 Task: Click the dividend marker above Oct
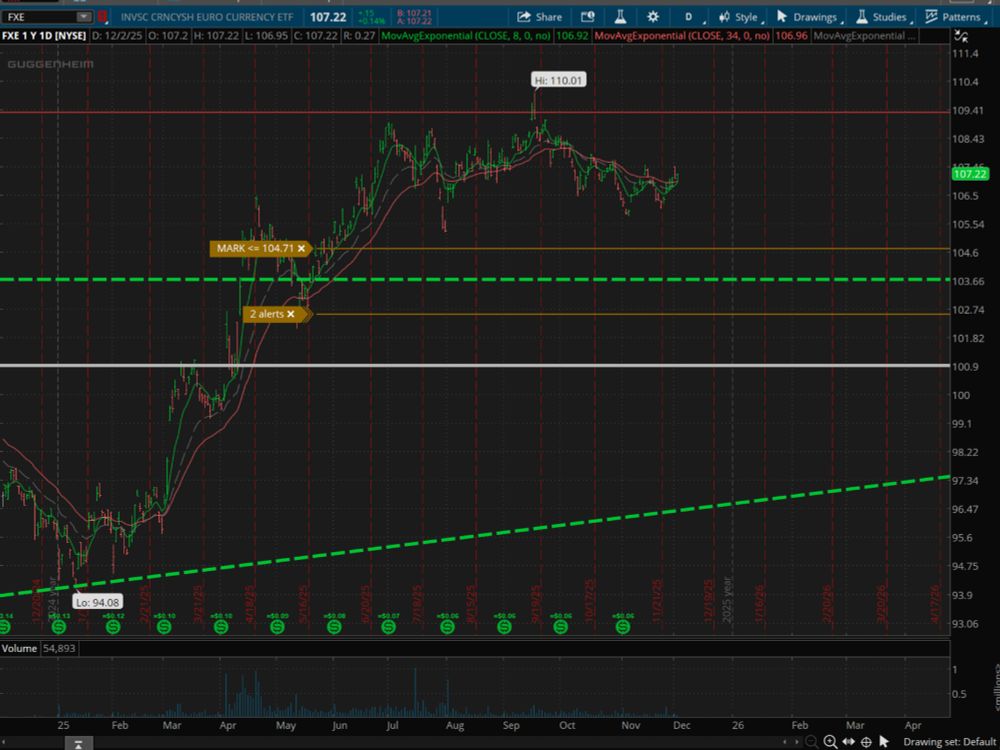click(561, 627)
